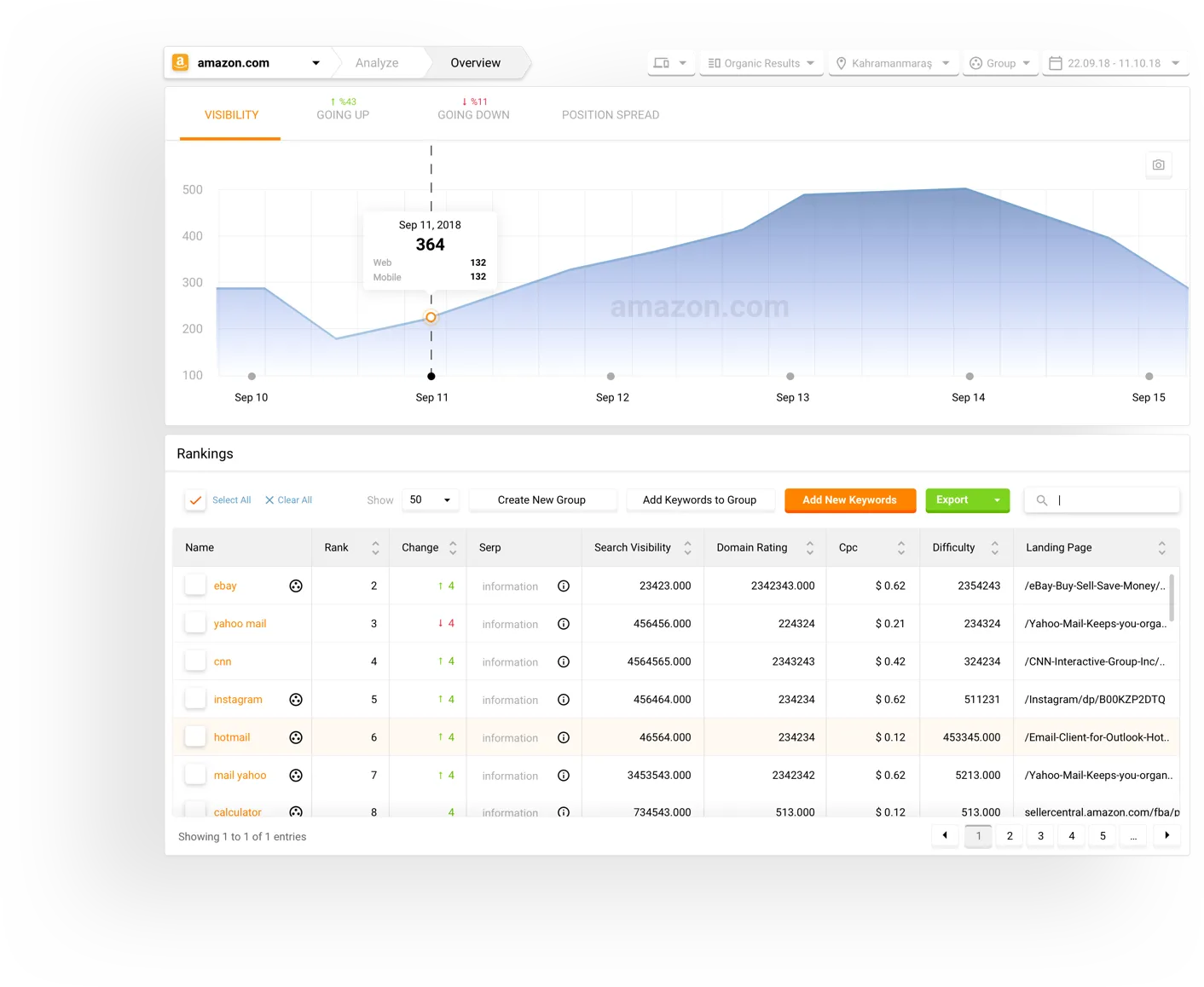Go to next page arrow
1204x987 pixels.
pyautogui.click(x=1167, y=835)
